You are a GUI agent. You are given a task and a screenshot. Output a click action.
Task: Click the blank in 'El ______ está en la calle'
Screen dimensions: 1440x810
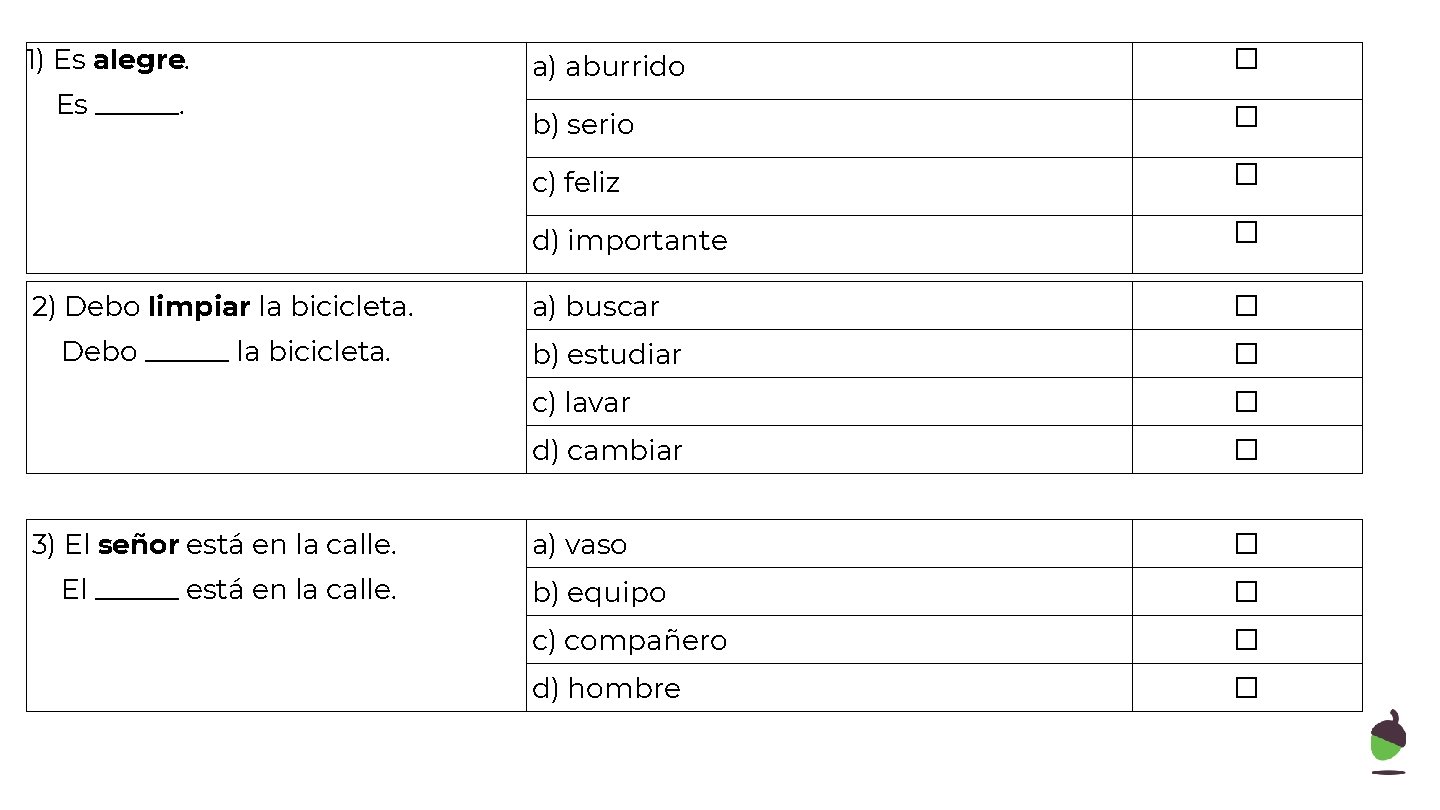[x=137, y=593]
